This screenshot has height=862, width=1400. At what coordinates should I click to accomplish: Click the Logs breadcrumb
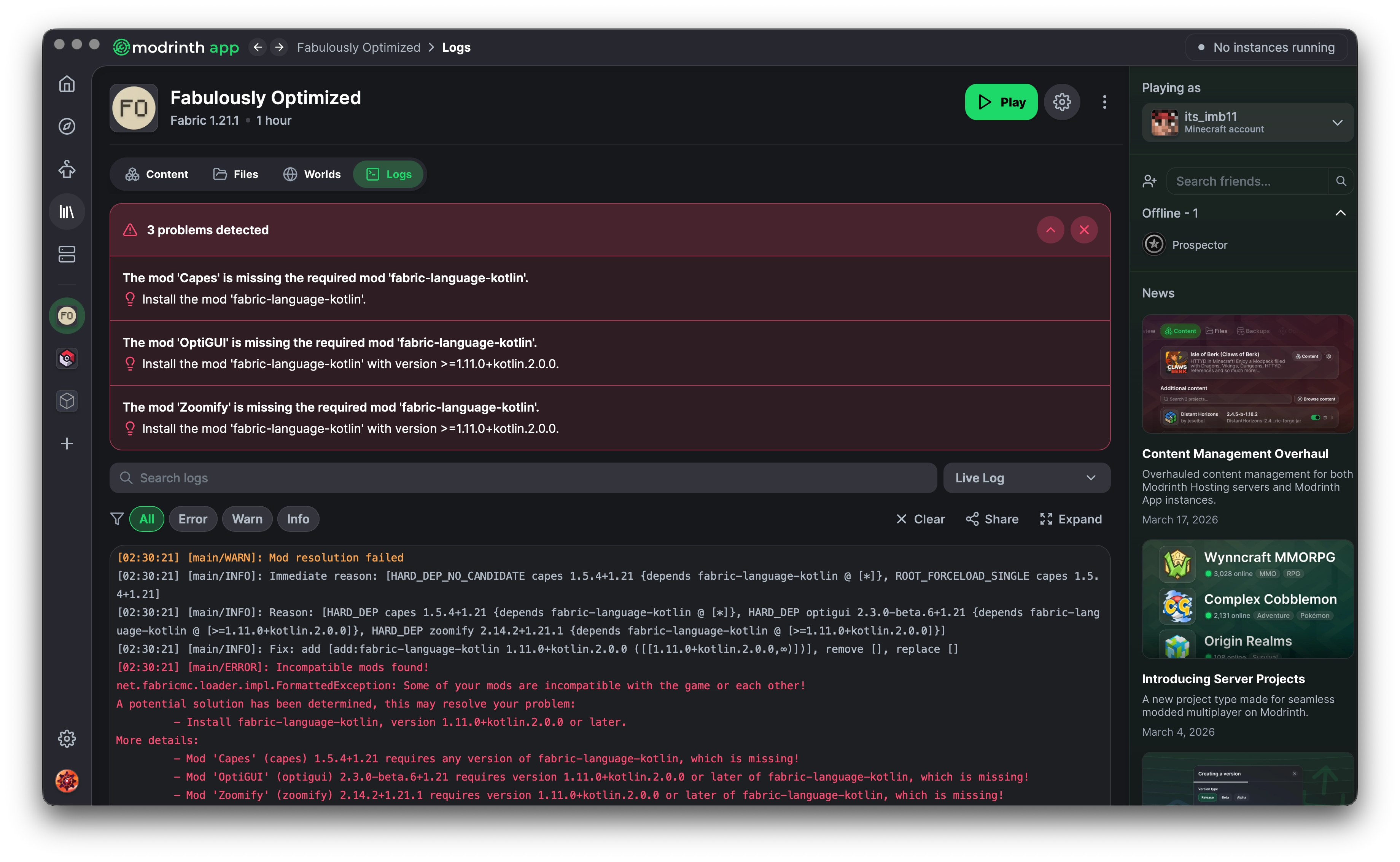457,47
